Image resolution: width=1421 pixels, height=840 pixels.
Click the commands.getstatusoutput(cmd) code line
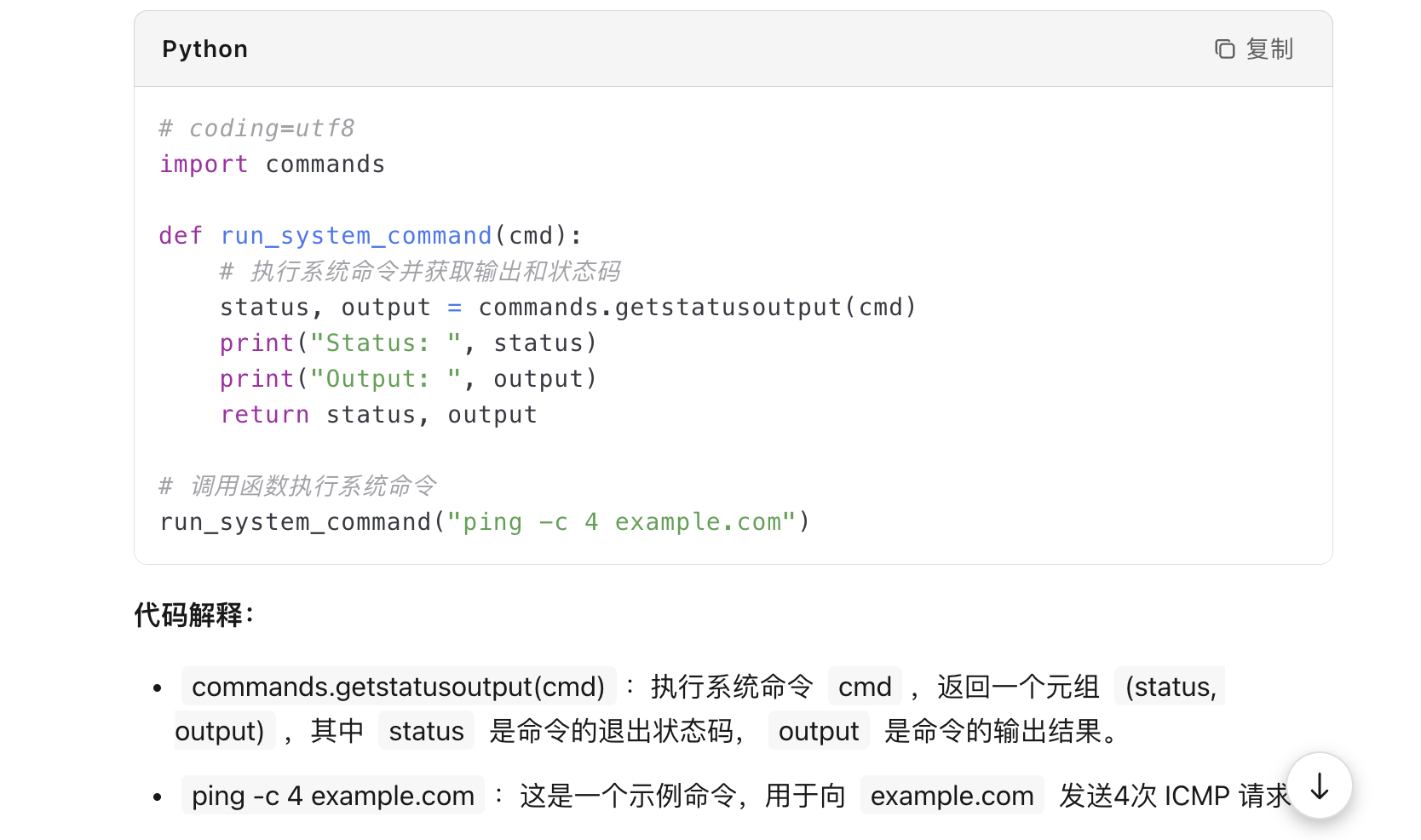click(567, 308)
